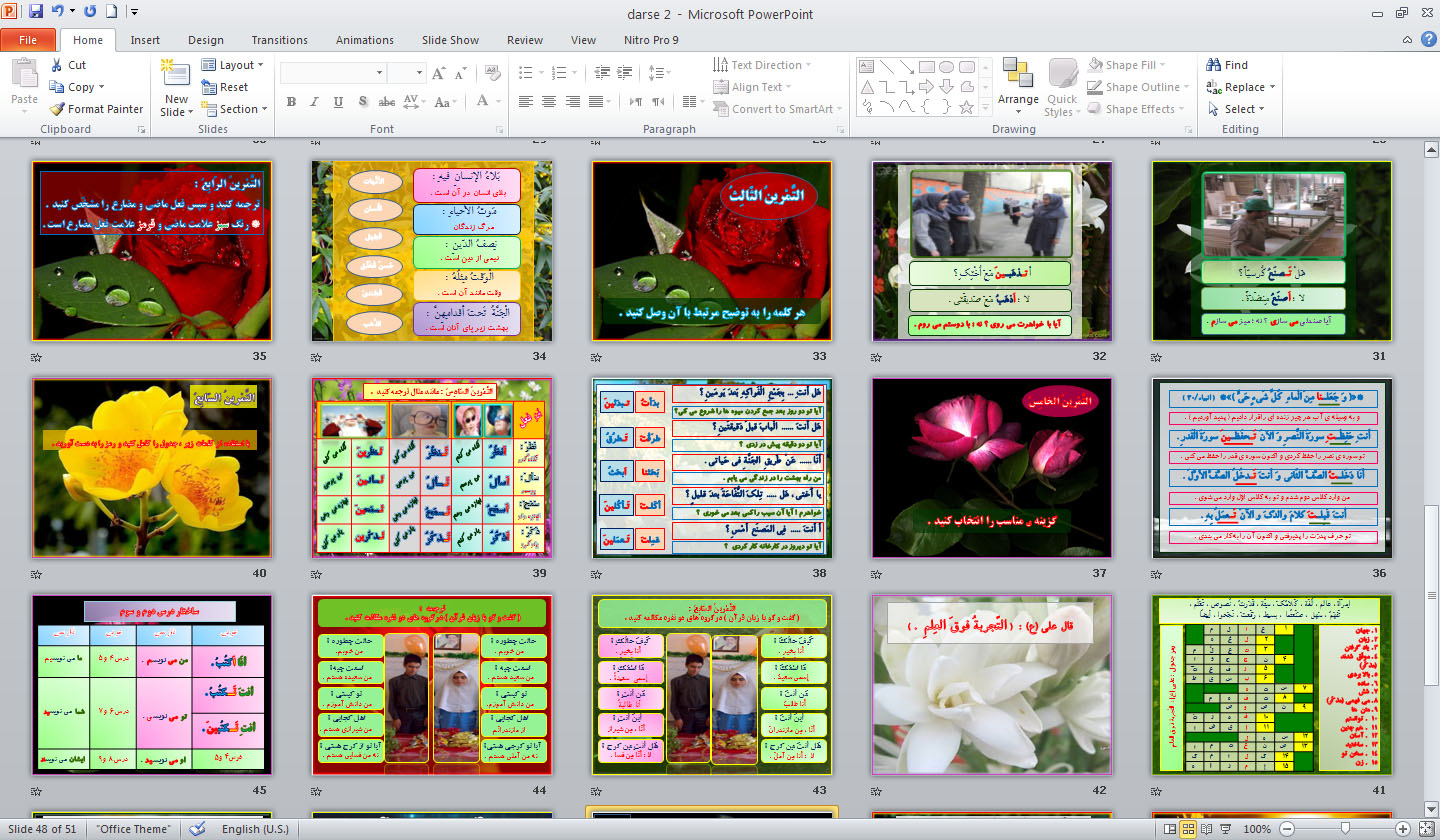Toggle Slide Sorter view button
Screen dimensions: 1440x840
tap(1186, 829)
